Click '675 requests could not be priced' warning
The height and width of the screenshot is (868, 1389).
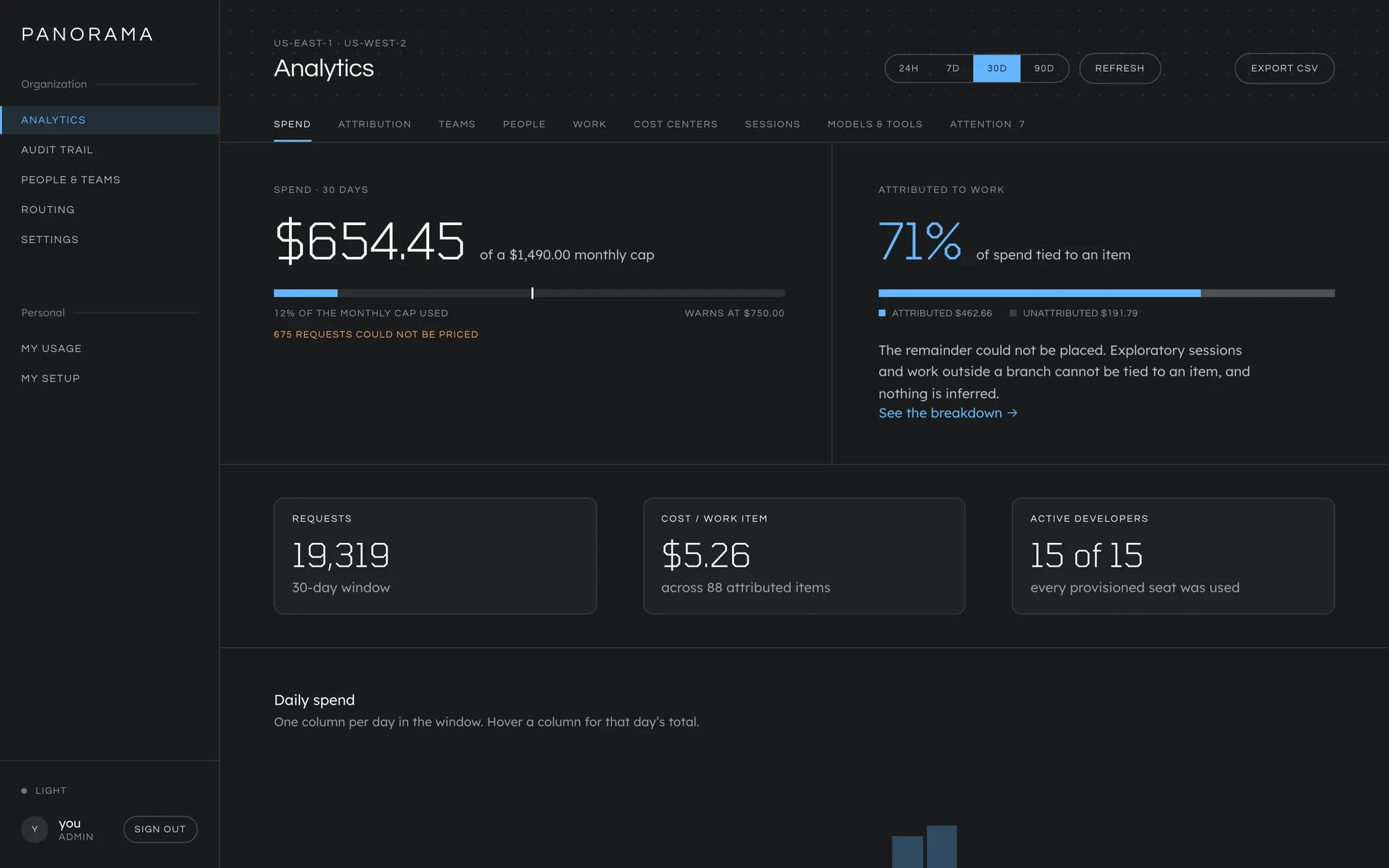coord(376,335)
